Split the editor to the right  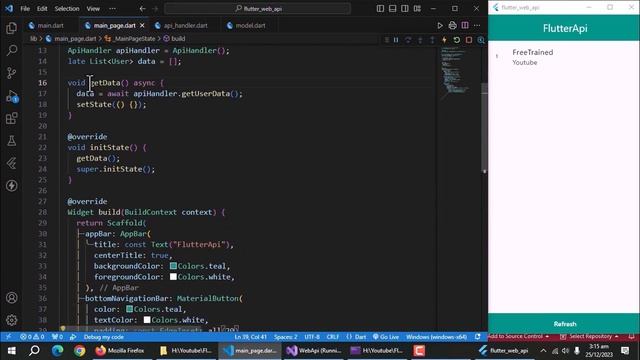[x=465, y=25]
